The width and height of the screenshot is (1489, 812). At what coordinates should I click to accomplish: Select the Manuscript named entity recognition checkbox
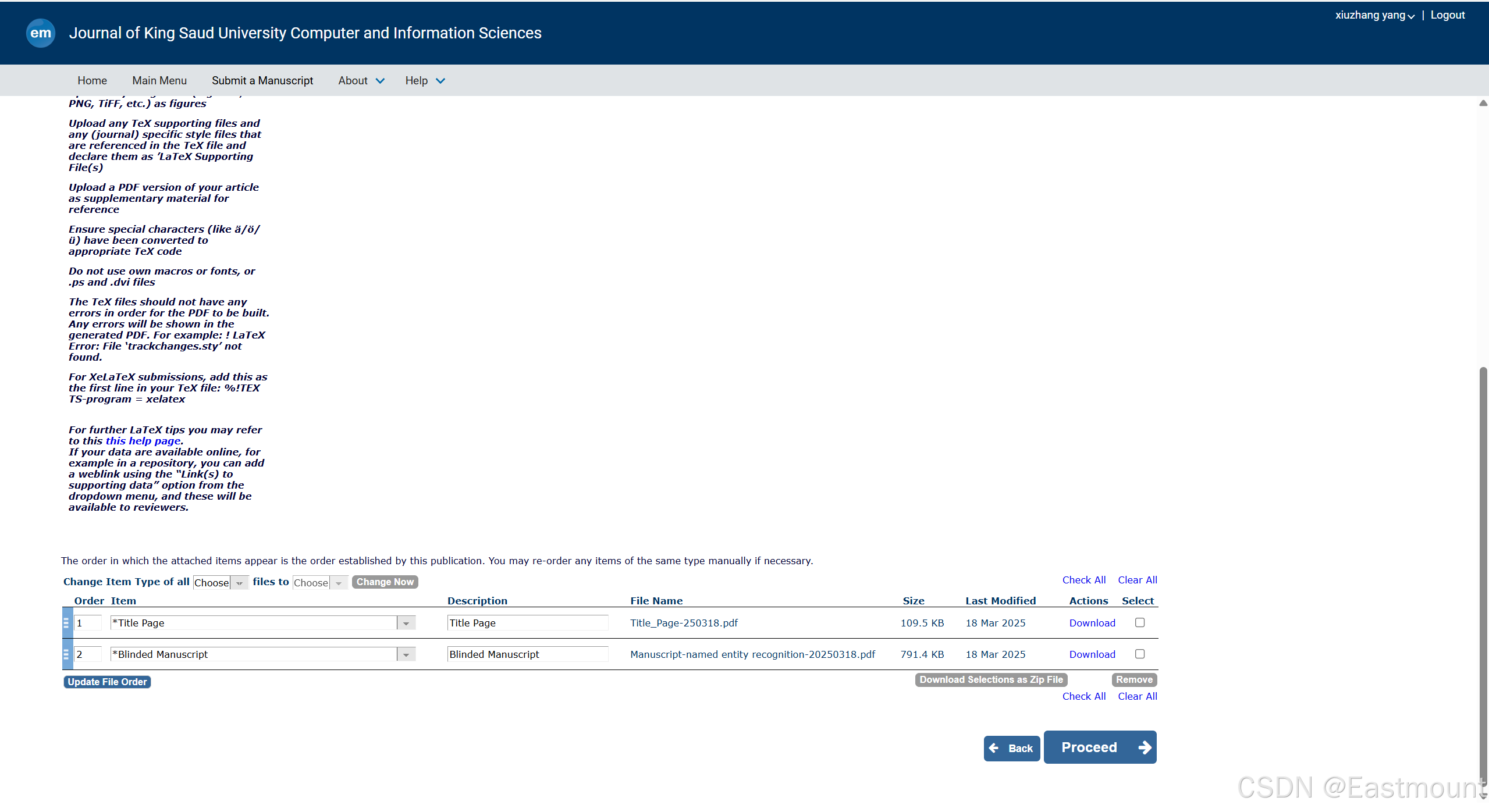(1140, 654)
